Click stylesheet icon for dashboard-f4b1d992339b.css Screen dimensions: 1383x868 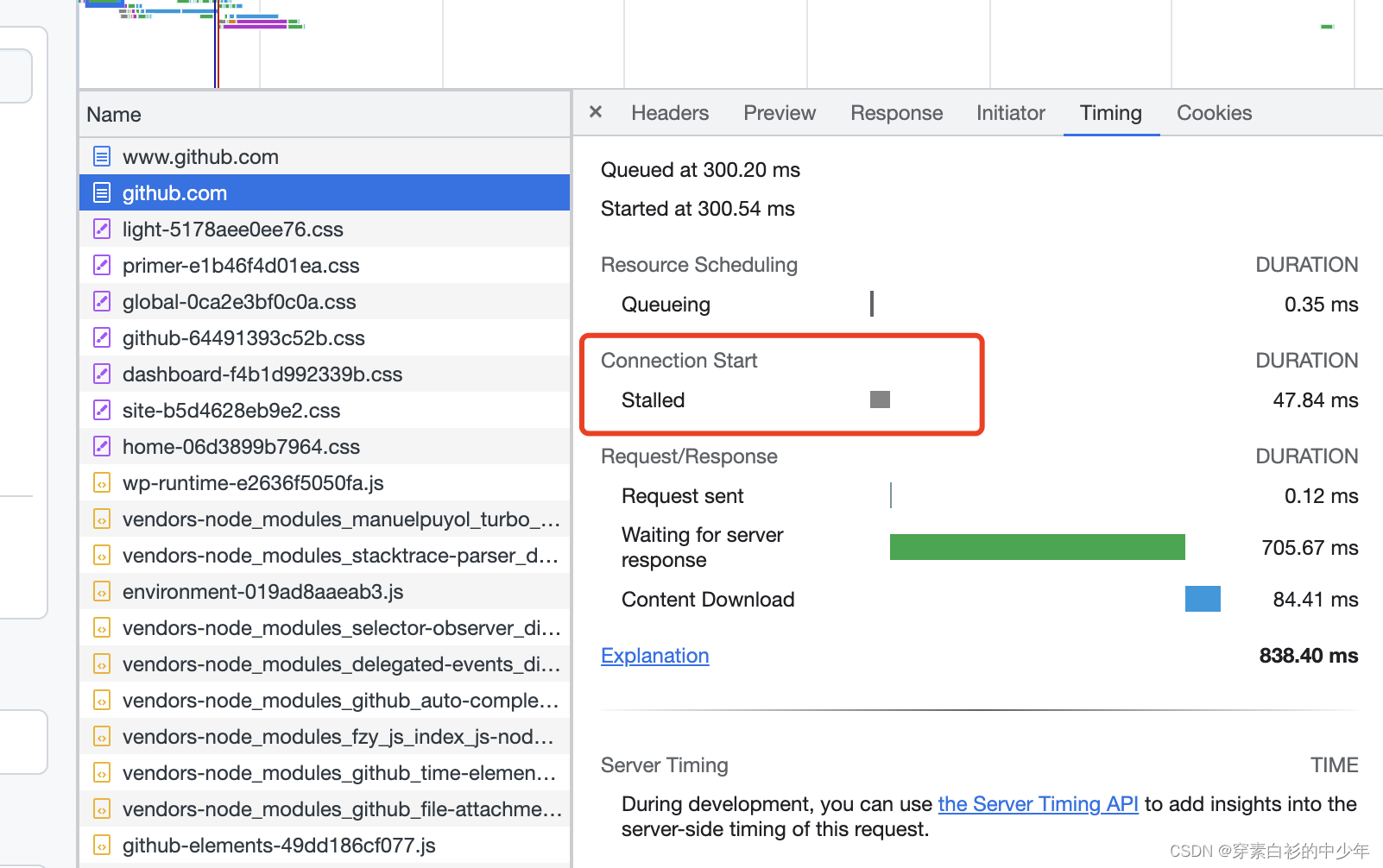pyautogui.click(x=102, y=374)
